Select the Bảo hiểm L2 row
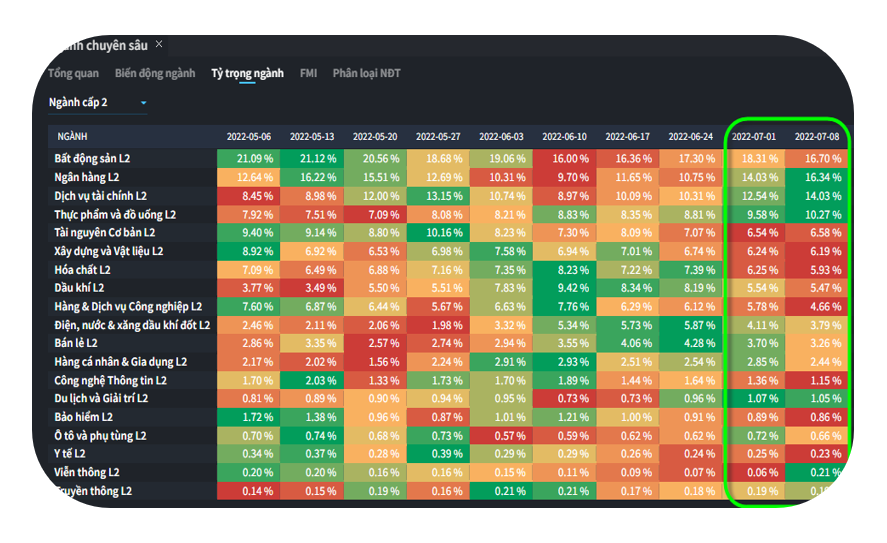 pyautogui.click(x=83, y=417)
